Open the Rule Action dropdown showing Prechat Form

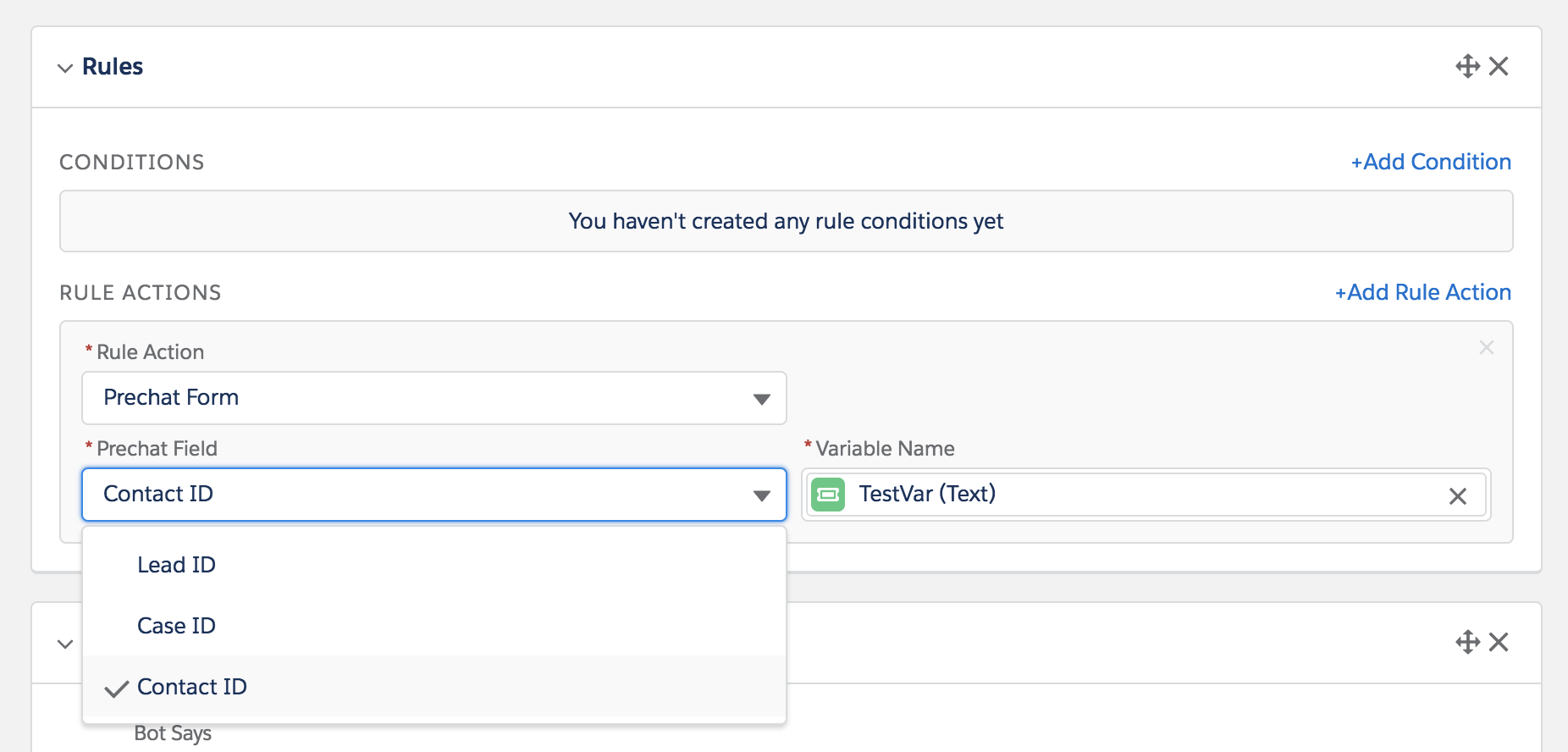(433, 398)
